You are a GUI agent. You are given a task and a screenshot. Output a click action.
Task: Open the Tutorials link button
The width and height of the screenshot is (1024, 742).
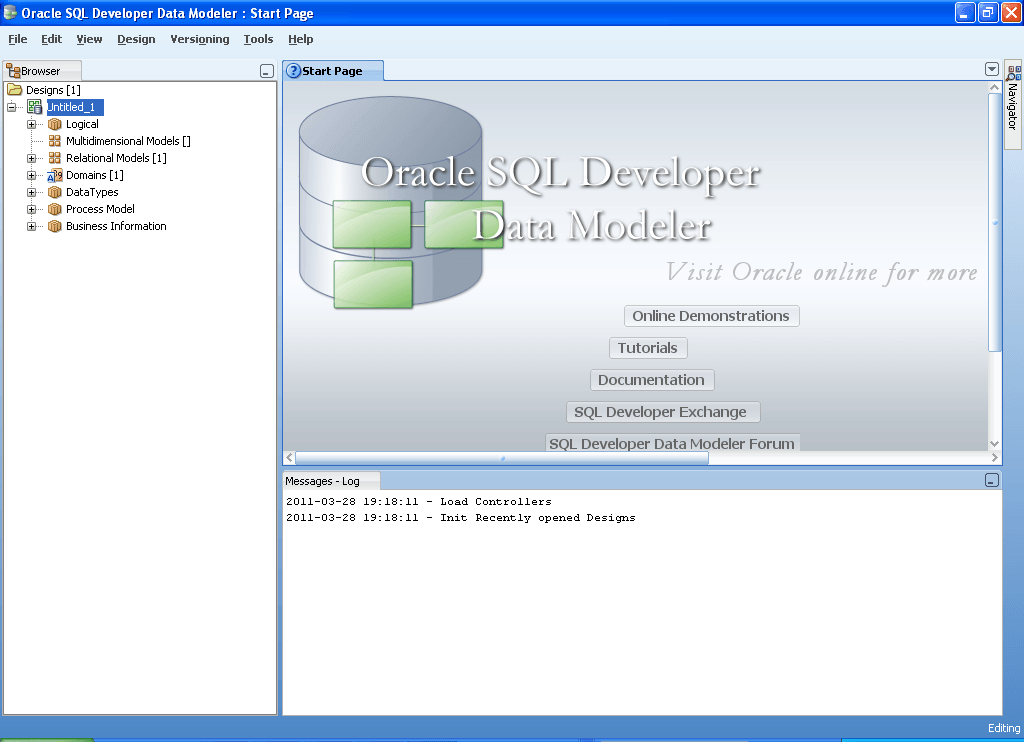tap(648, 348)
